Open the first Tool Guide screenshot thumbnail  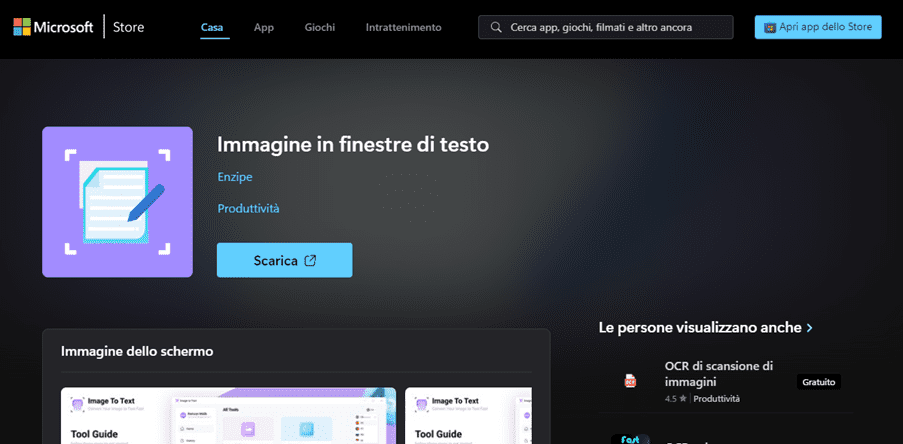click(x=228, y=415)
